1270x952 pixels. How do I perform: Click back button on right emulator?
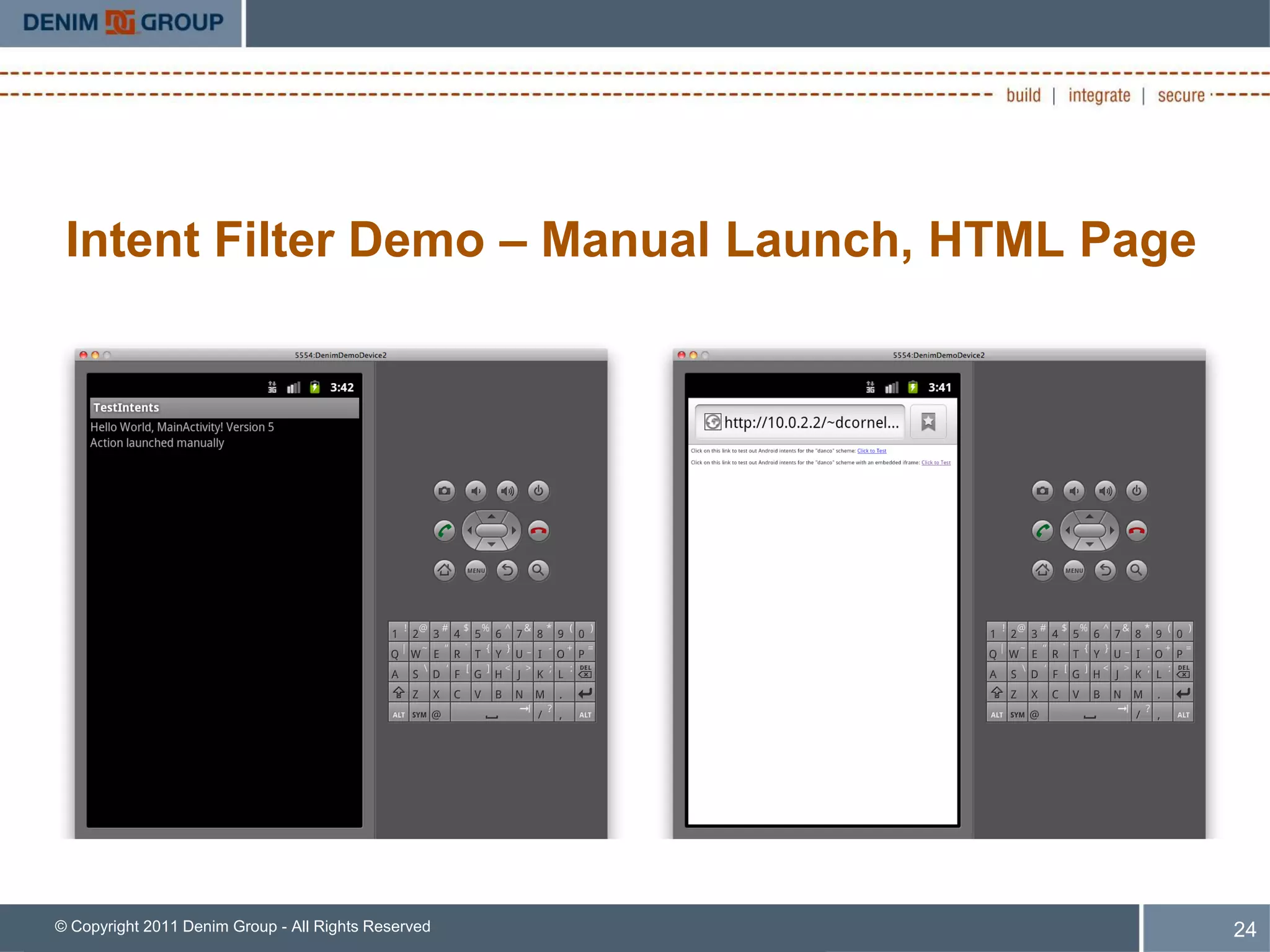(1105, 570)
